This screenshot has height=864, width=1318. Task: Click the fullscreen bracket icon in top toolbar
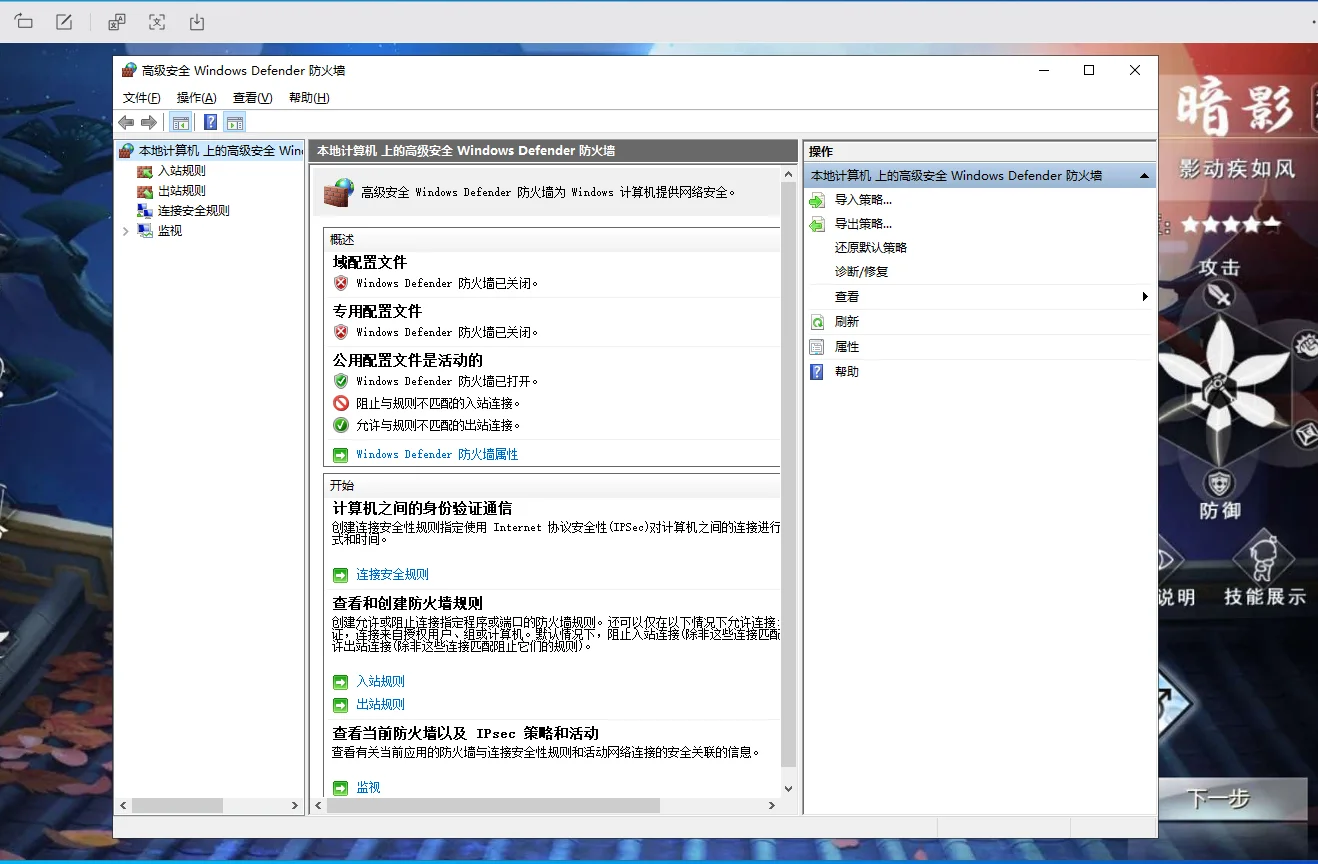pos(157,22)
